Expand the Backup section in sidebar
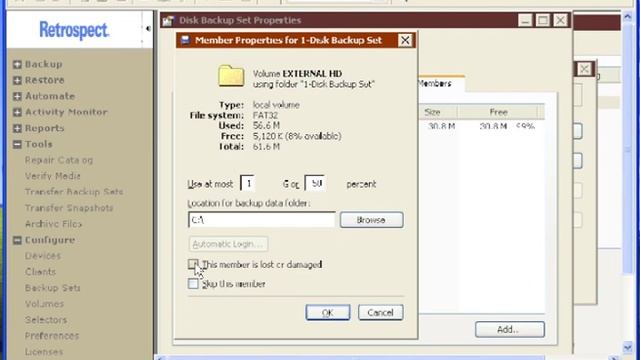The height and width of the screenshot is (360, 640). [x=17, y=64]
